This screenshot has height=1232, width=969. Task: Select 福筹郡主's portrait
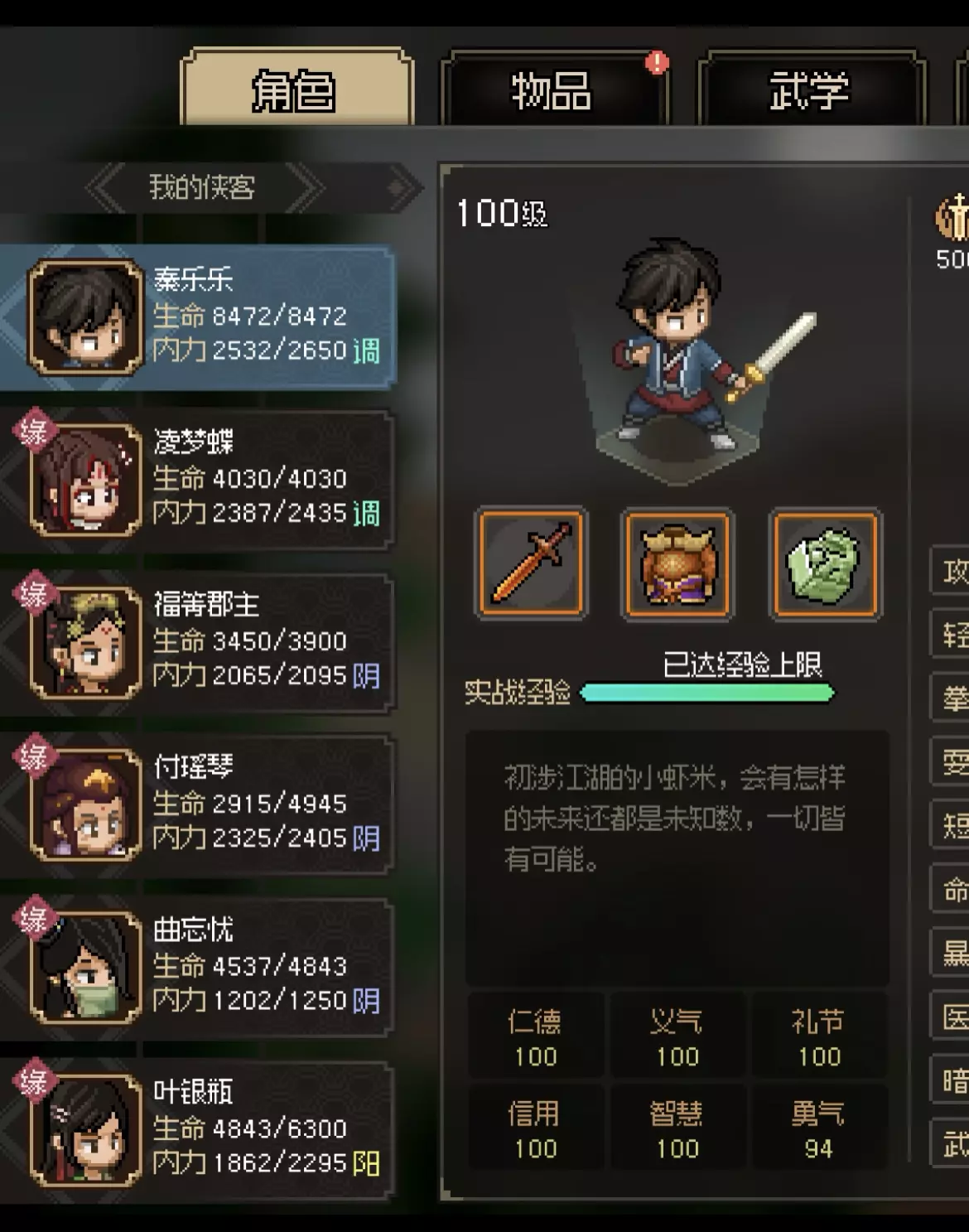[x=85, y=642]
